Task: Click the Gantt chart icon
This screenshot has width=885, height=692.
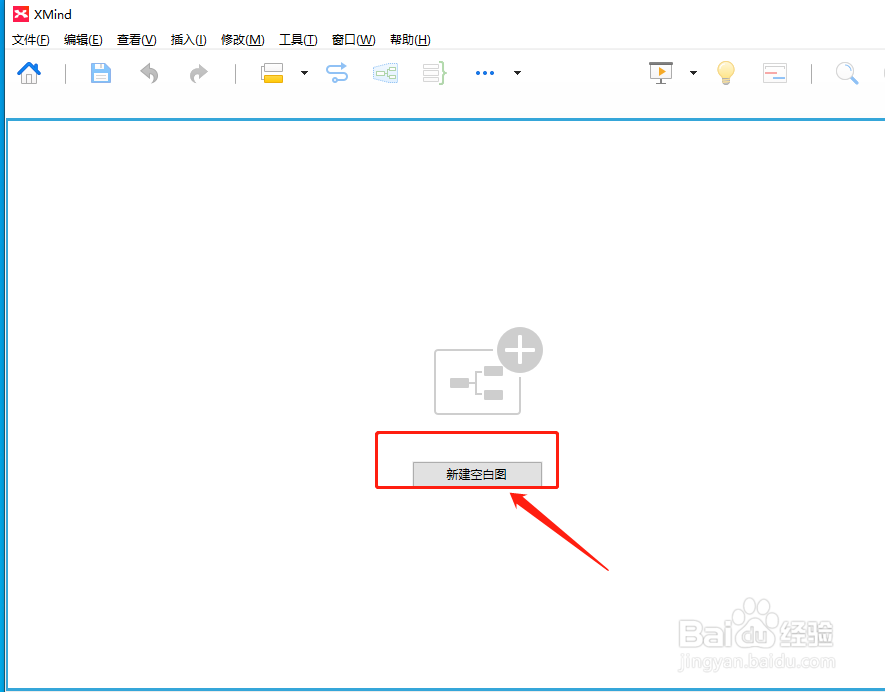Action: [774, 73]
